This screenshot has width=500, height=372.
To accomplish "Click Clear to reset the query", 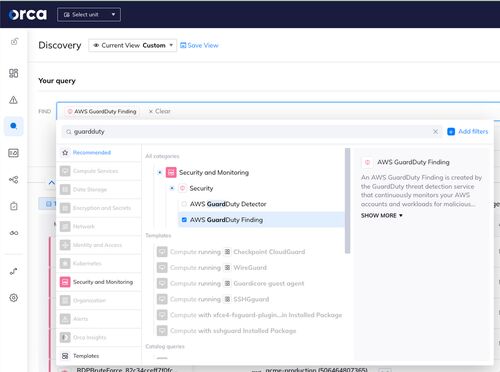I will [159, 111].
